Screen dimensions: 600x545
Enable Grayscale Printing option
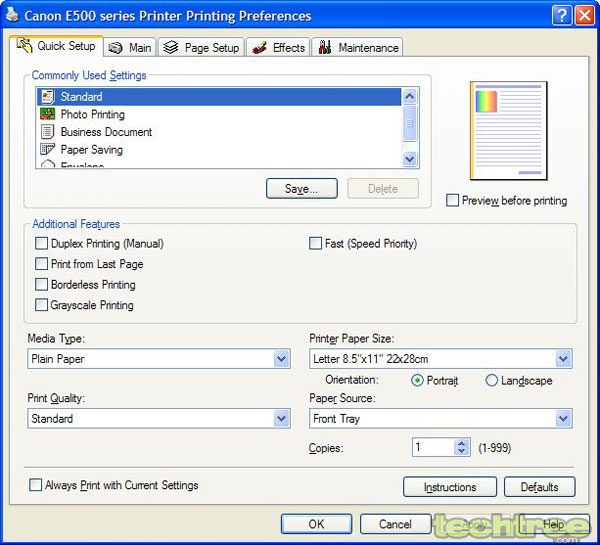pyautogui.click(x=41, y=305)
